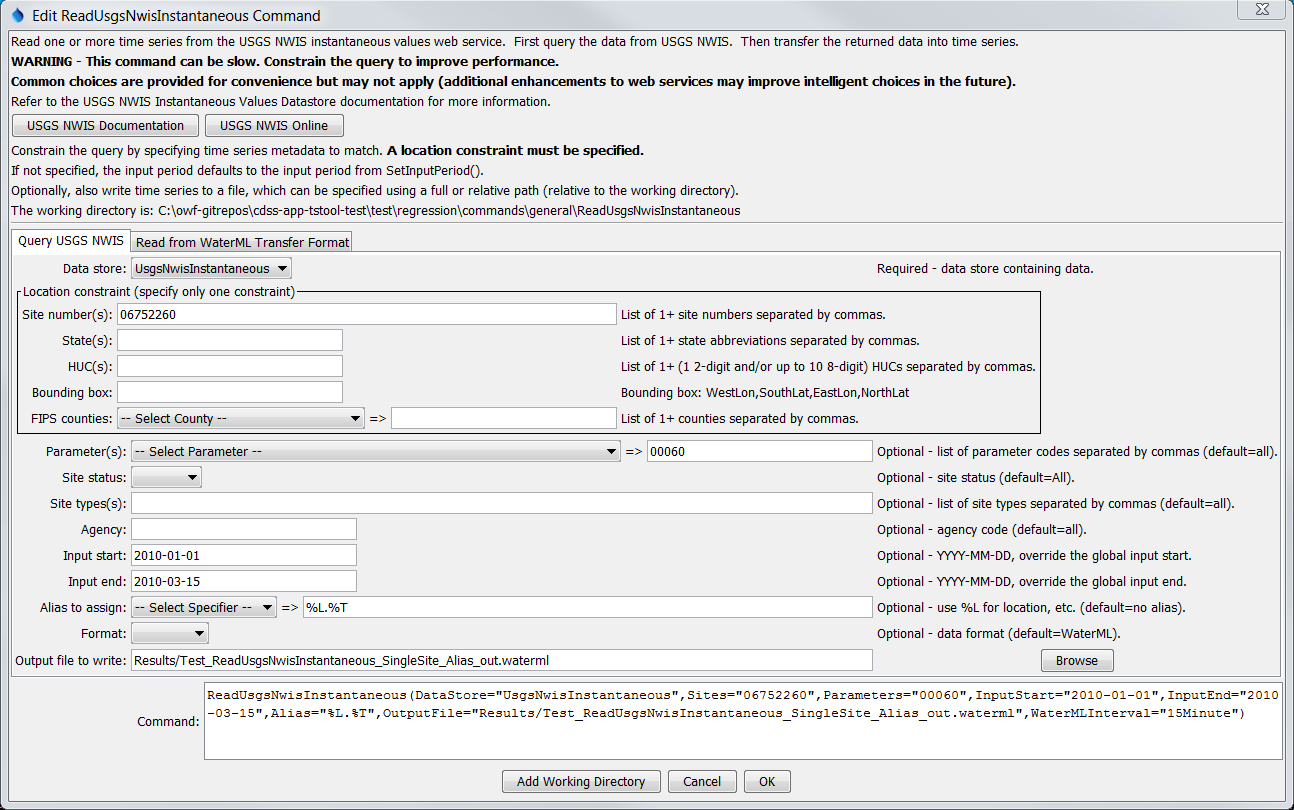Expand the Format dropdown
The height and width of the screenshot is (810, 1294).
(x=169, y=634)
